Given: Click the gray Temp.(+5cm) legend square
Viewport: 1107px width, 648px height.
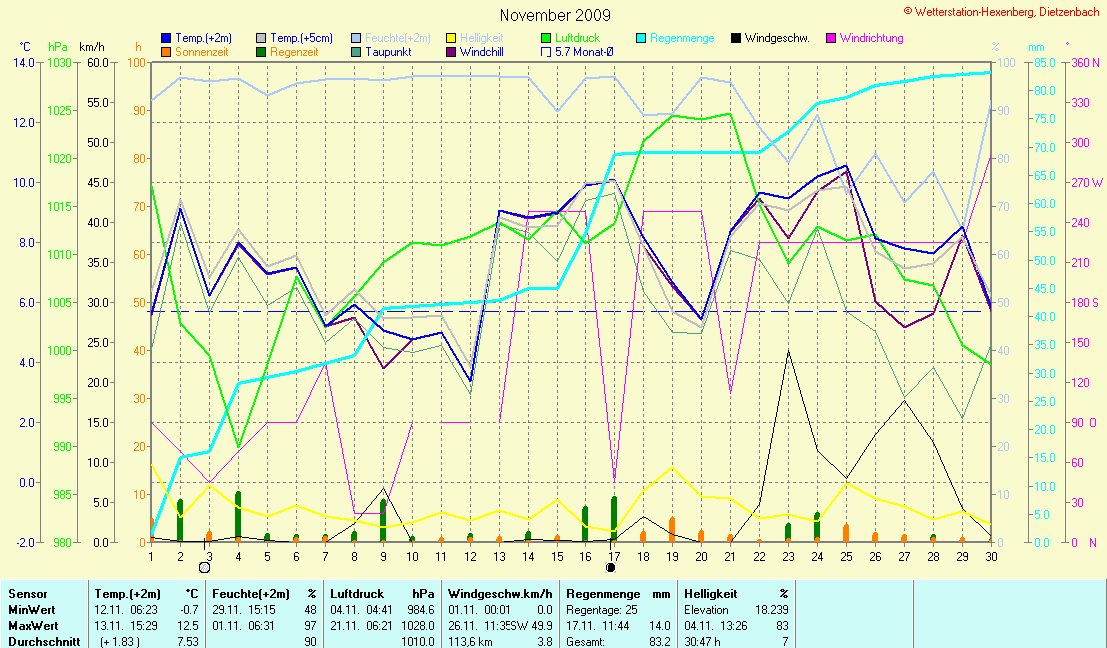Looking at the screenshot, I should pyautogui.click(x=261, y=38).
